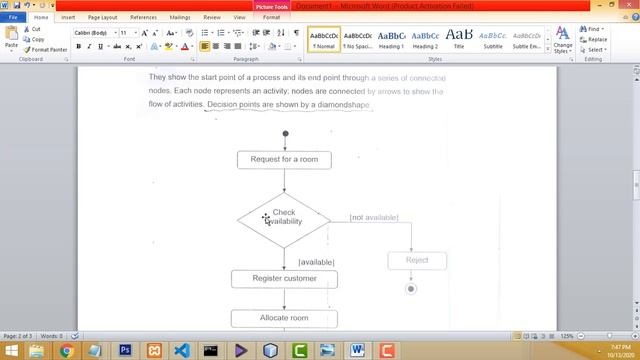Image resolution: width=640 pixels, height=360 pixels.
Task: Toggle Underline formatting
Action: tap(100, 47)
